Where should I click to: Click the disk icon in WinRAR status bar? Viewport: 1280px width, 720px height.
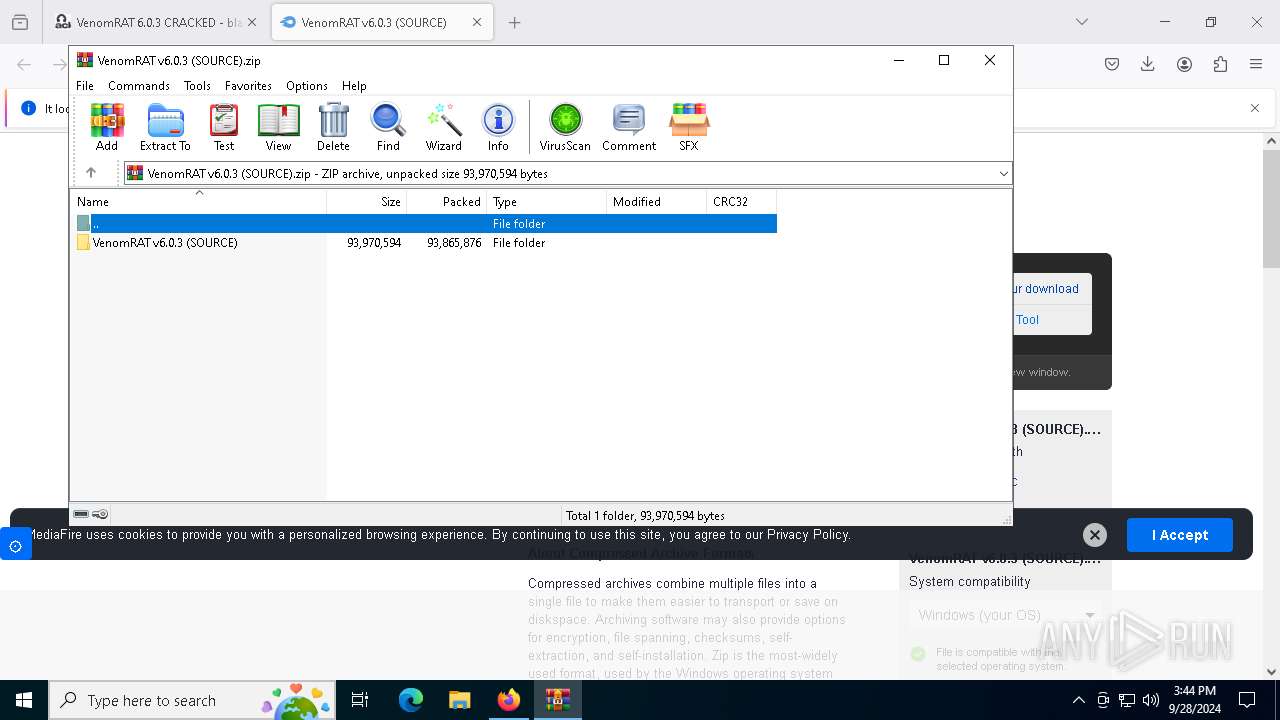[82, 514]
